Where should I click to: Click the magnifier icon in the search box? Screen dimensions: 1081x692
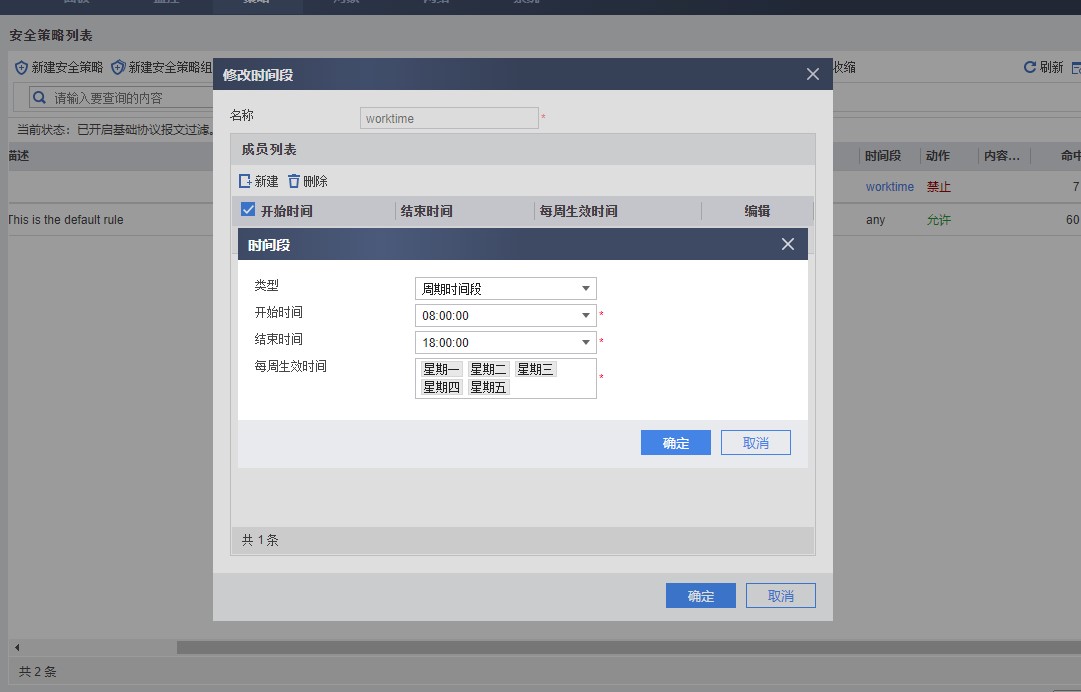[x=39, y=98]
